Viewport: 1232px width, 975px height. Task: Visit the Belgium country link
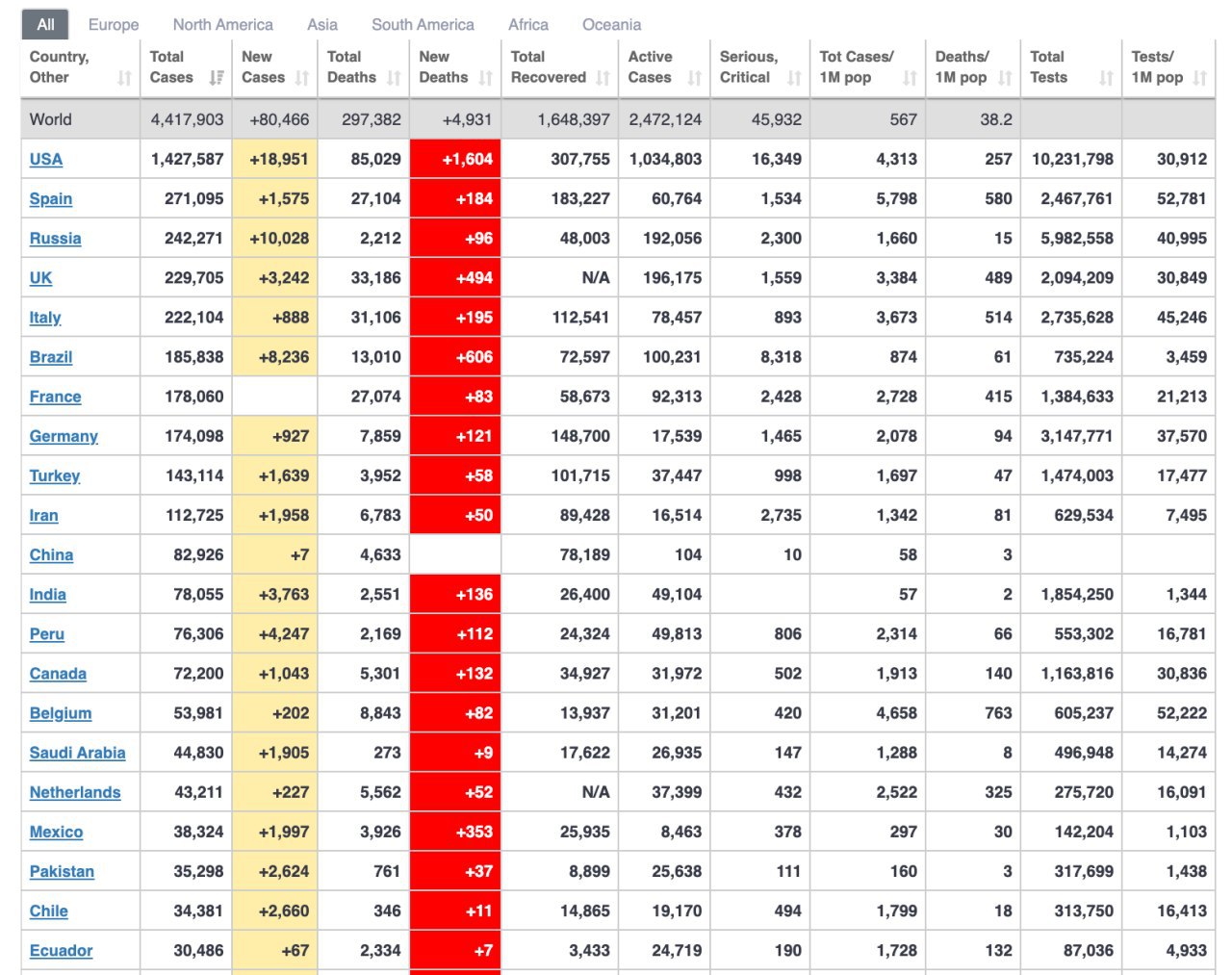[61, 712]
